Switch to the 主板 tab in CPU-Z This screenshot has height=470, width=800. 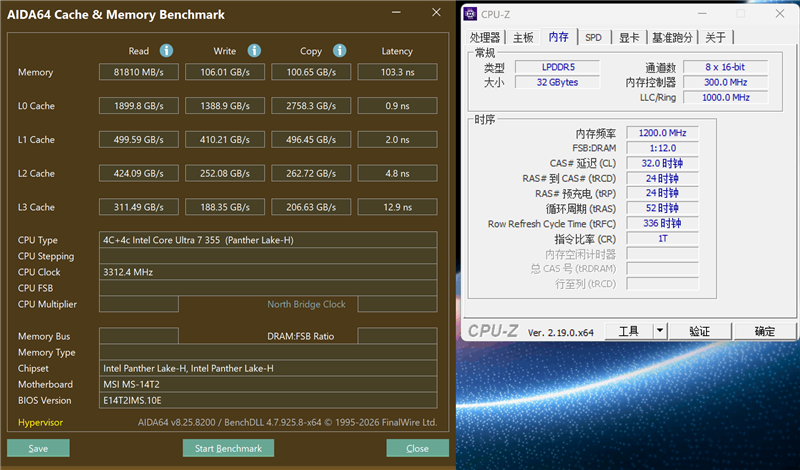523,37
